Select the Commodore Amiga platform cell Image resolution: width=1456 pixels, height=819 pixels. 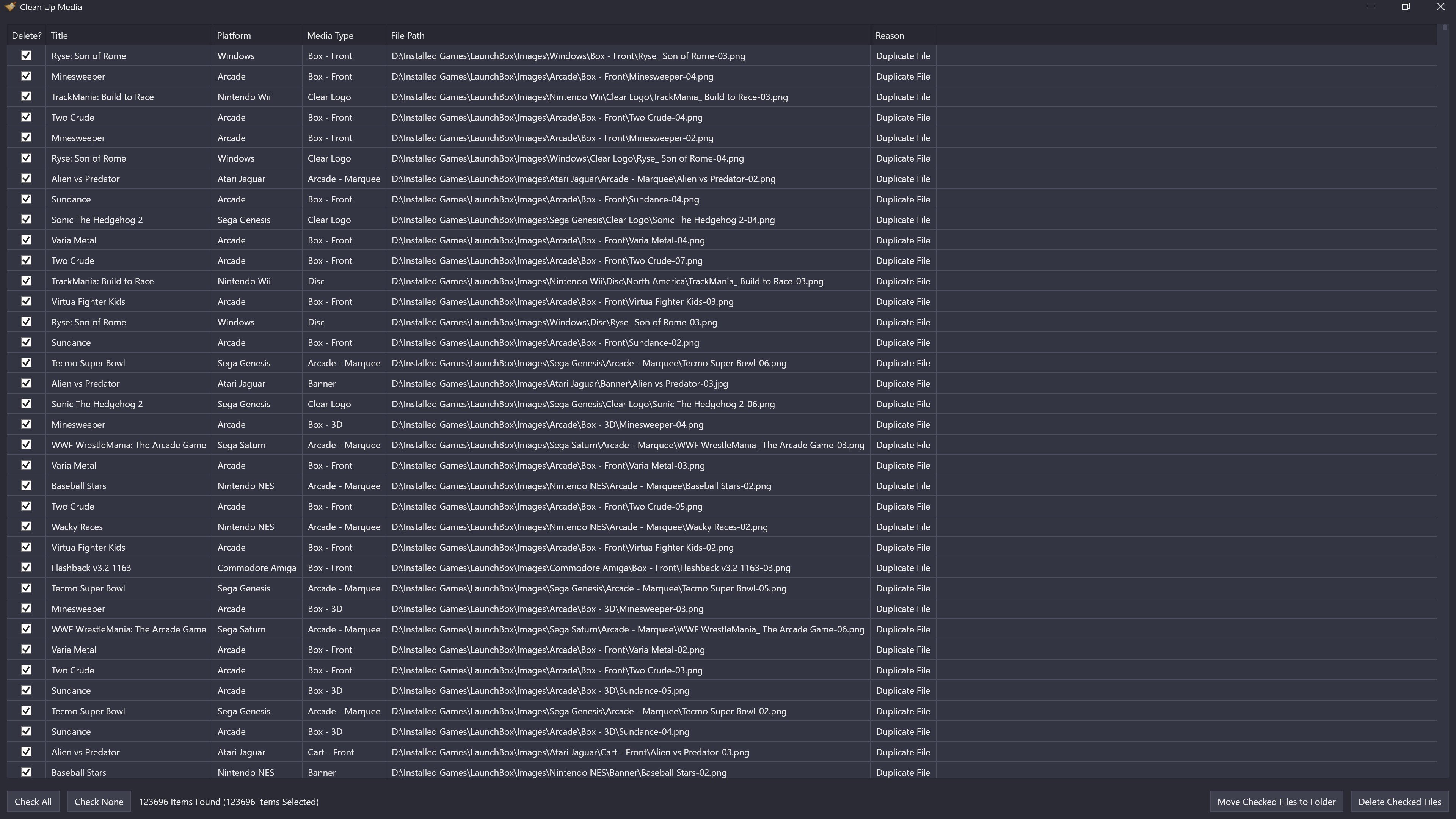(257, 568)
